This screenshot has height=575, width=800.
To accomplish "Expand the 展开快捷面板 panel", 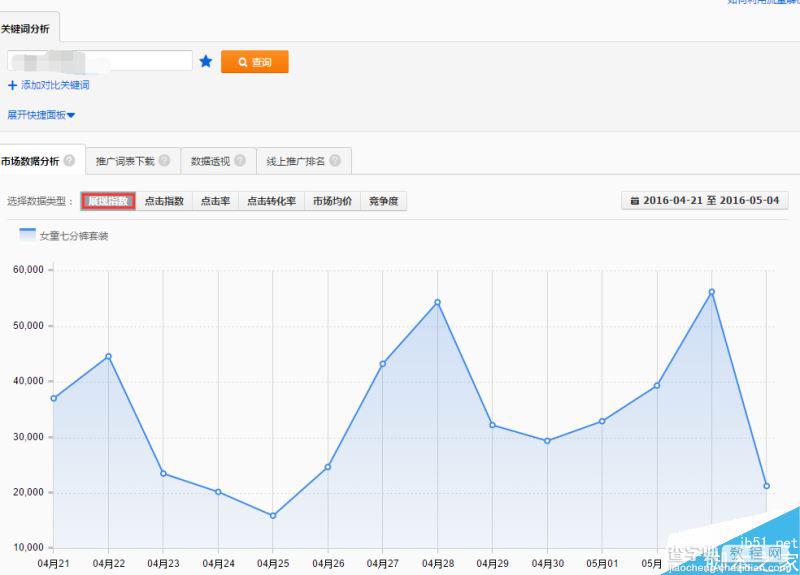I will tap(41, 115).
